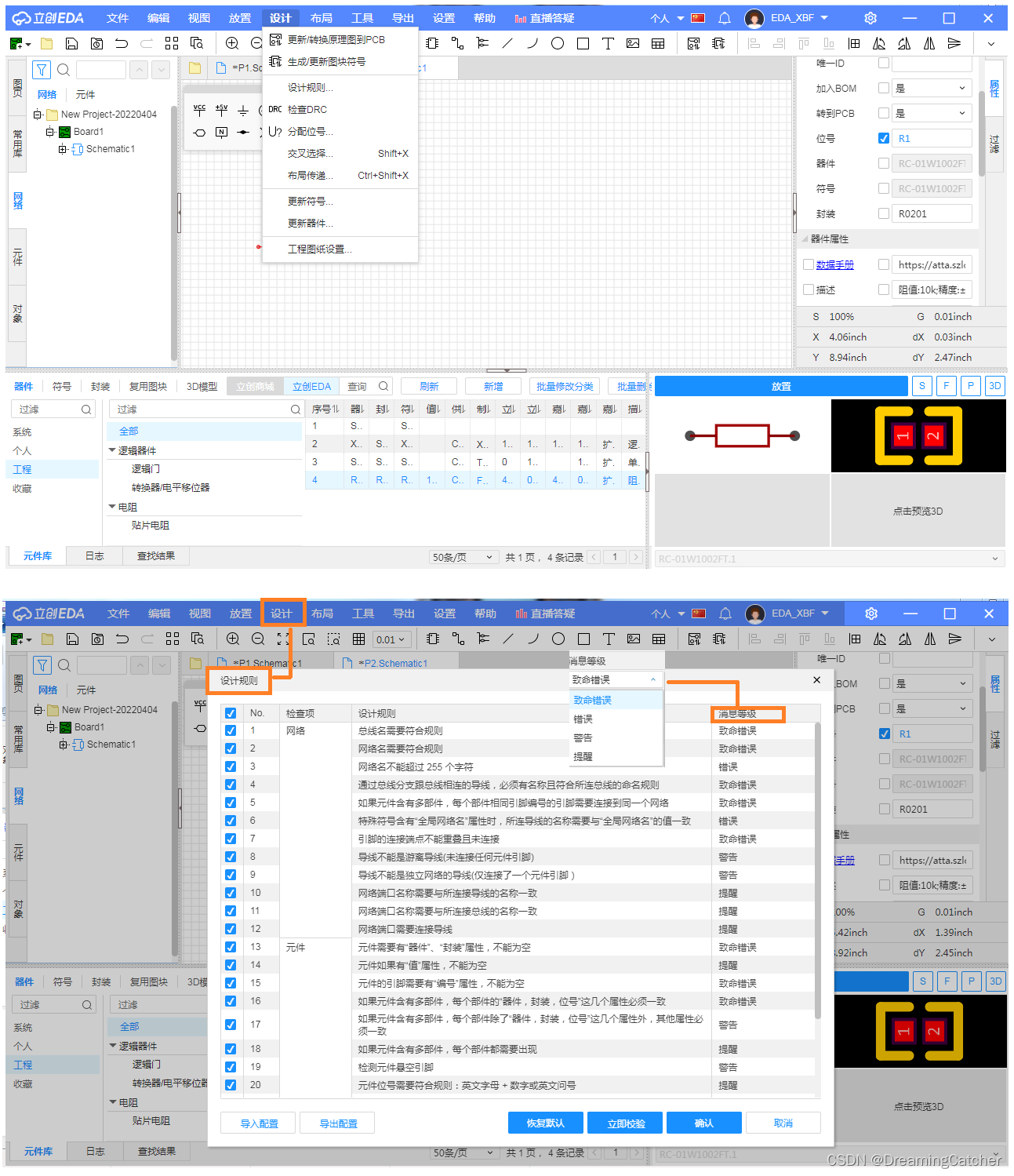Tick 数据手册 checkbox in top properties panel

809,264
